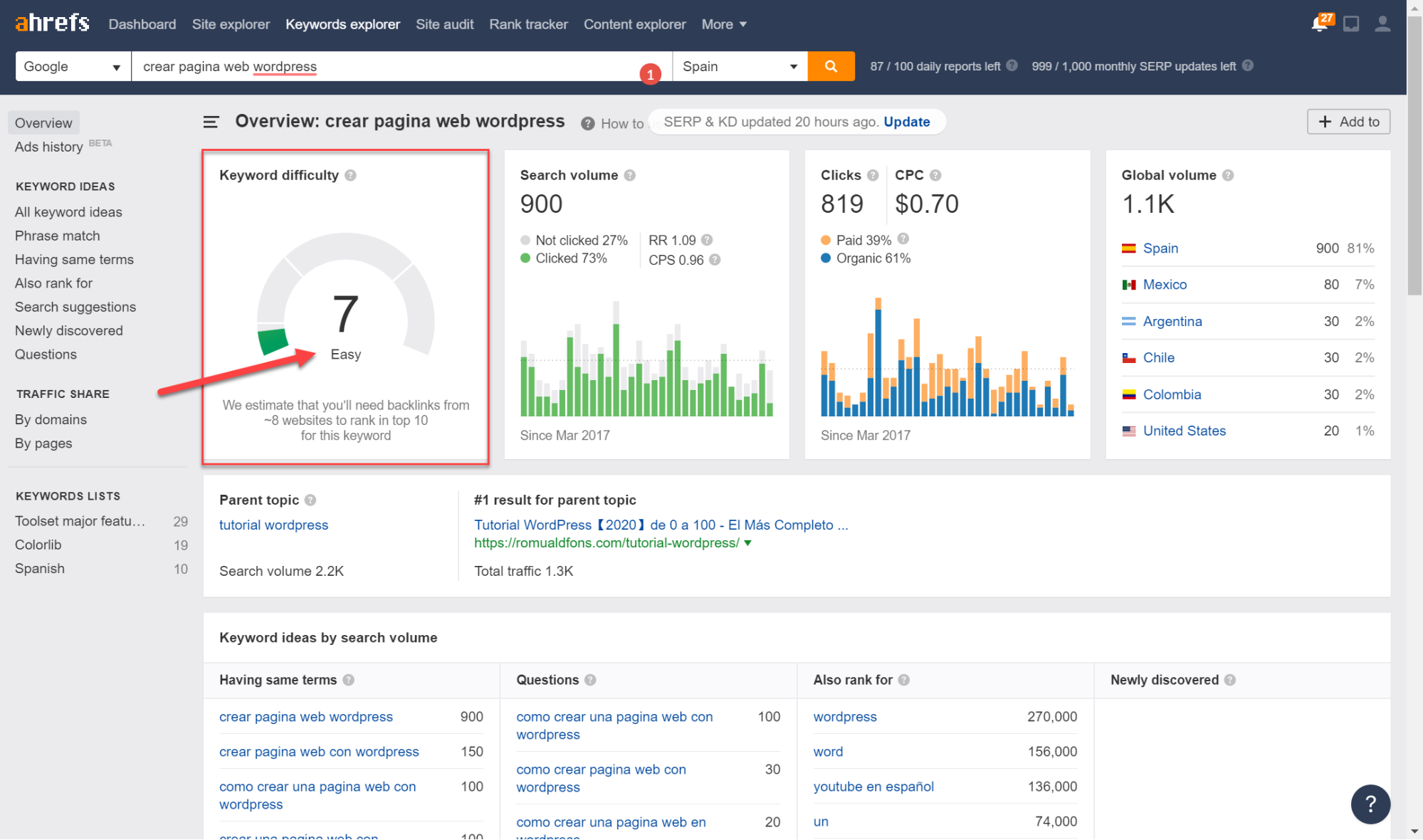Click help icon beside daily reports left
Screen dimensions: 1423x840
[x=1011, y=65]
